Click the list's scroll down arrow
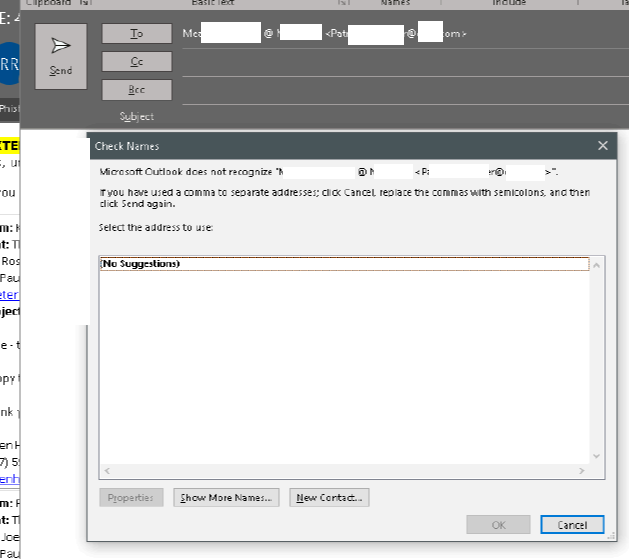The height and width of the screenshot is (559, 629). (x=597, y=456)
